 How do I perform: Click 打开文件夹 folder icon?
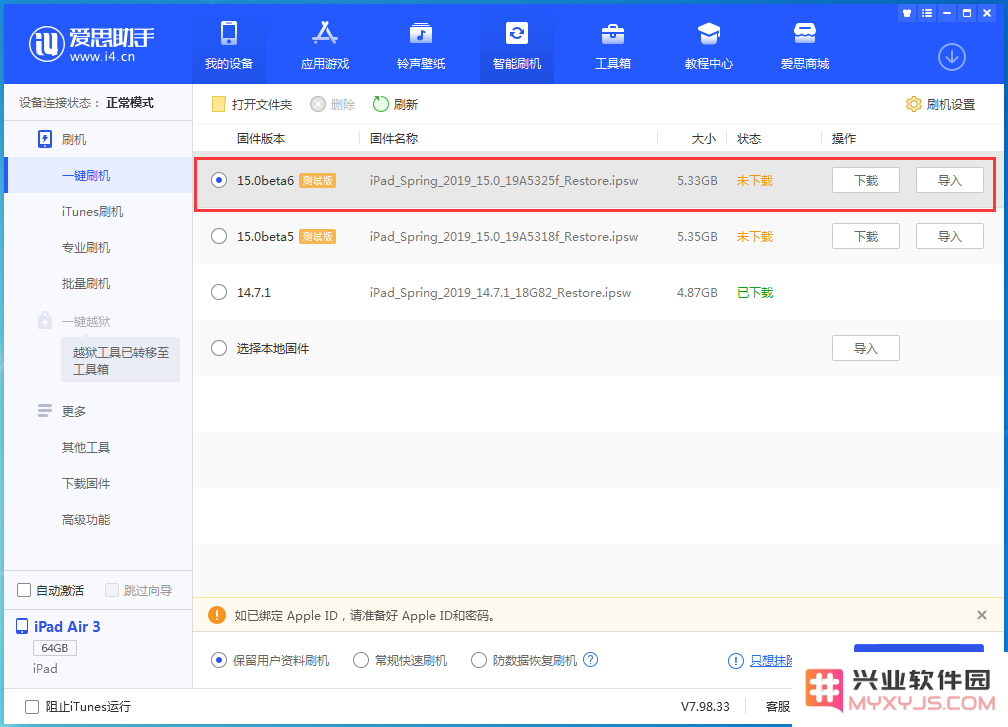[x=219, y=104]
